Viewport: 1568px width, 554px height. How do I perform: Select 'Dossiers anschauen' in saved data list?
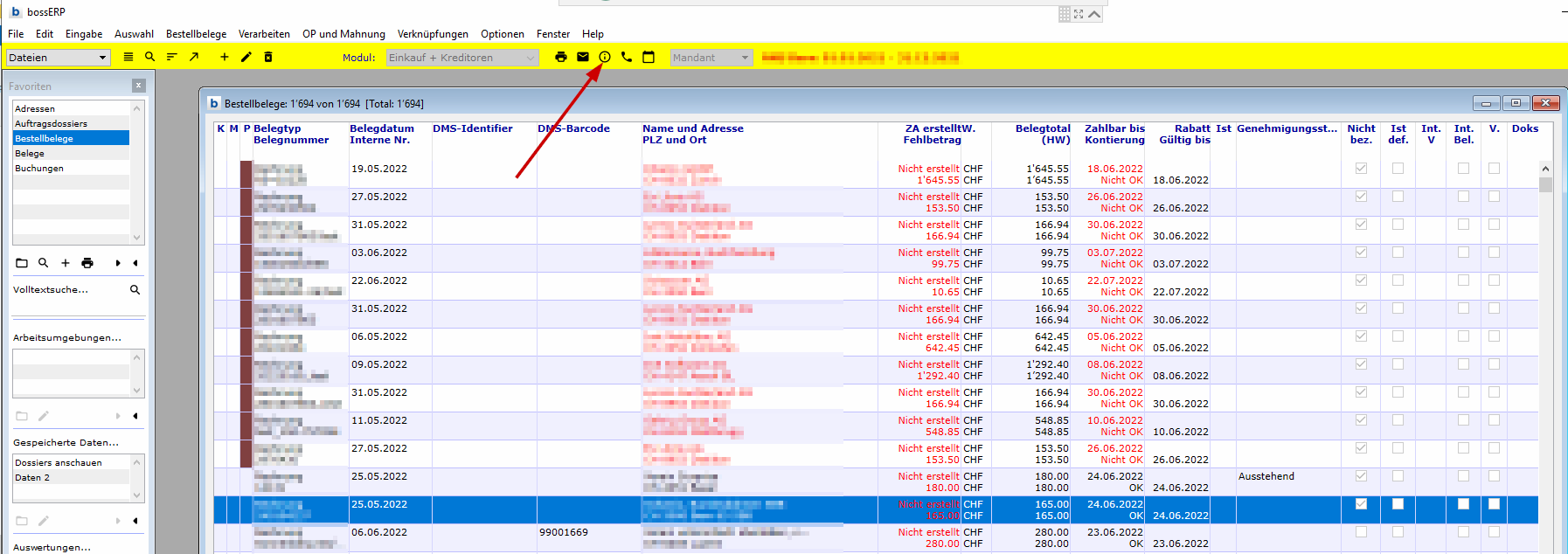point(59,462)
